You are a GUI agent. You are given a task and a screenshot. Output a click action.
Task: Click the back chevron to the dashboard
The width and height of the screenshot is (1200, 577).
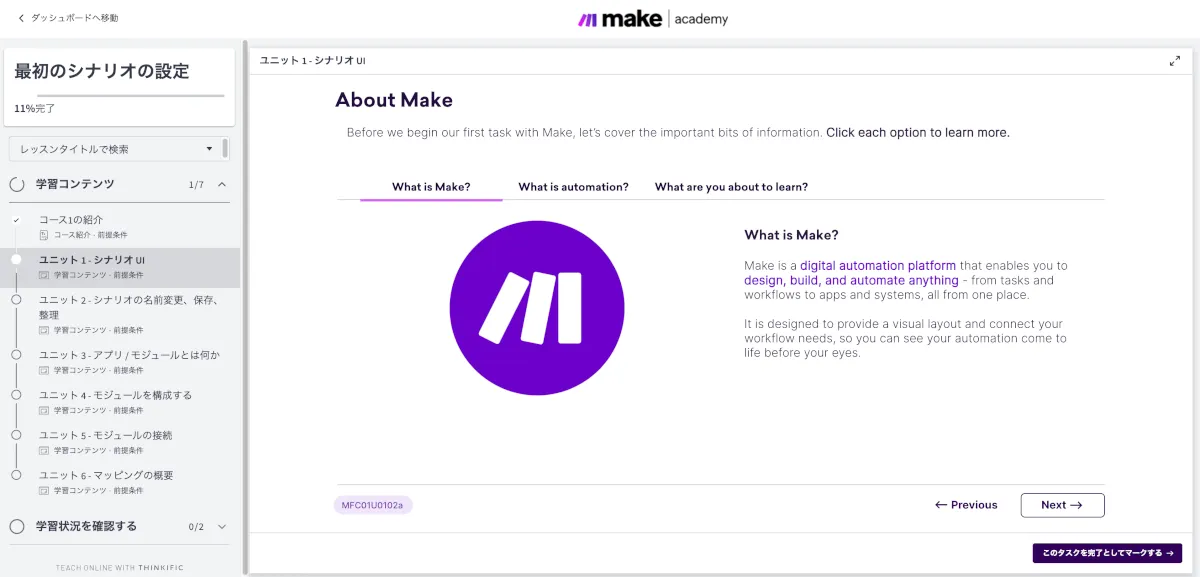coord(22,18)
